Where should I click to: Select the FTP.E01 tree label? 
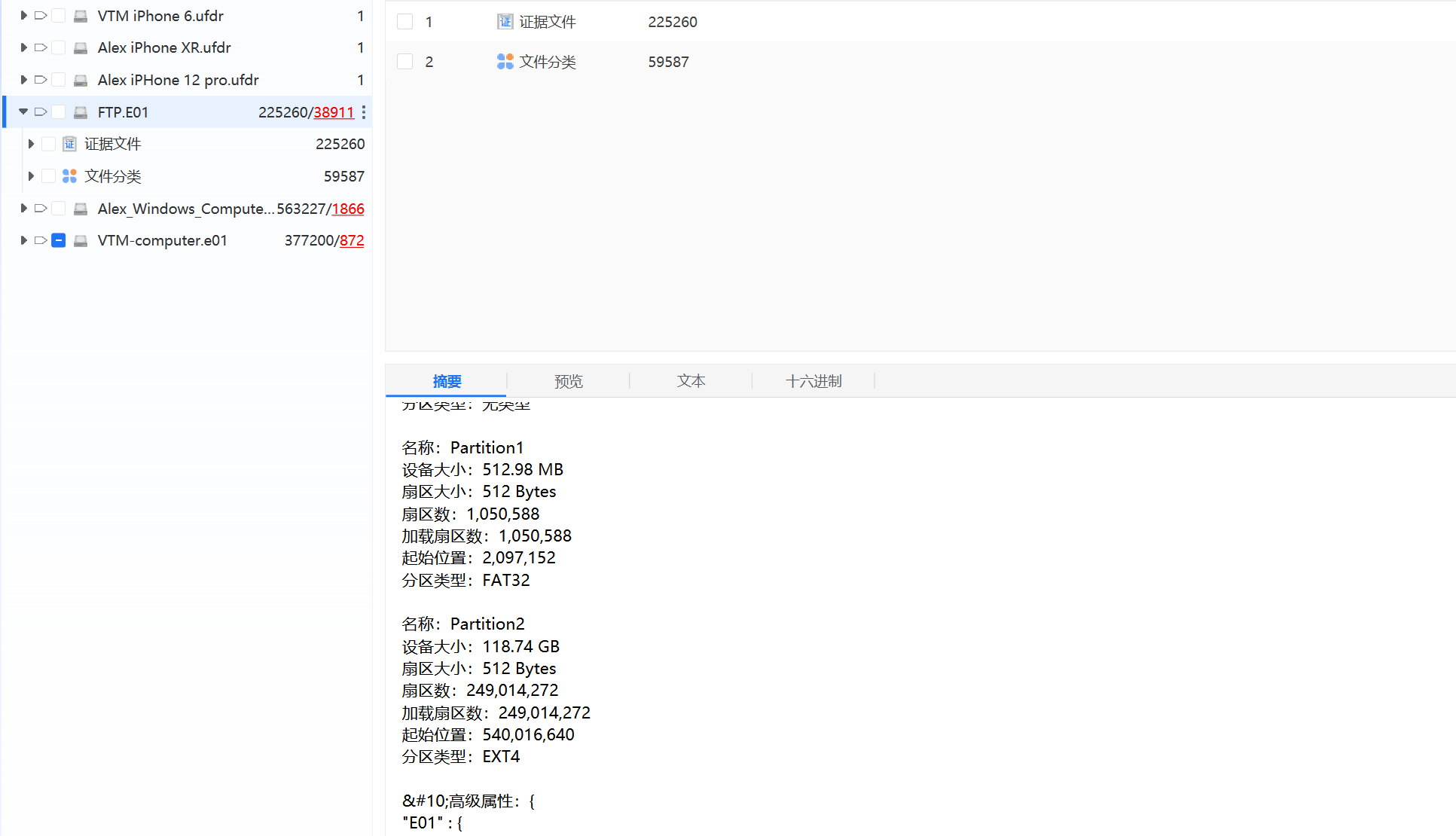(123, 112)
